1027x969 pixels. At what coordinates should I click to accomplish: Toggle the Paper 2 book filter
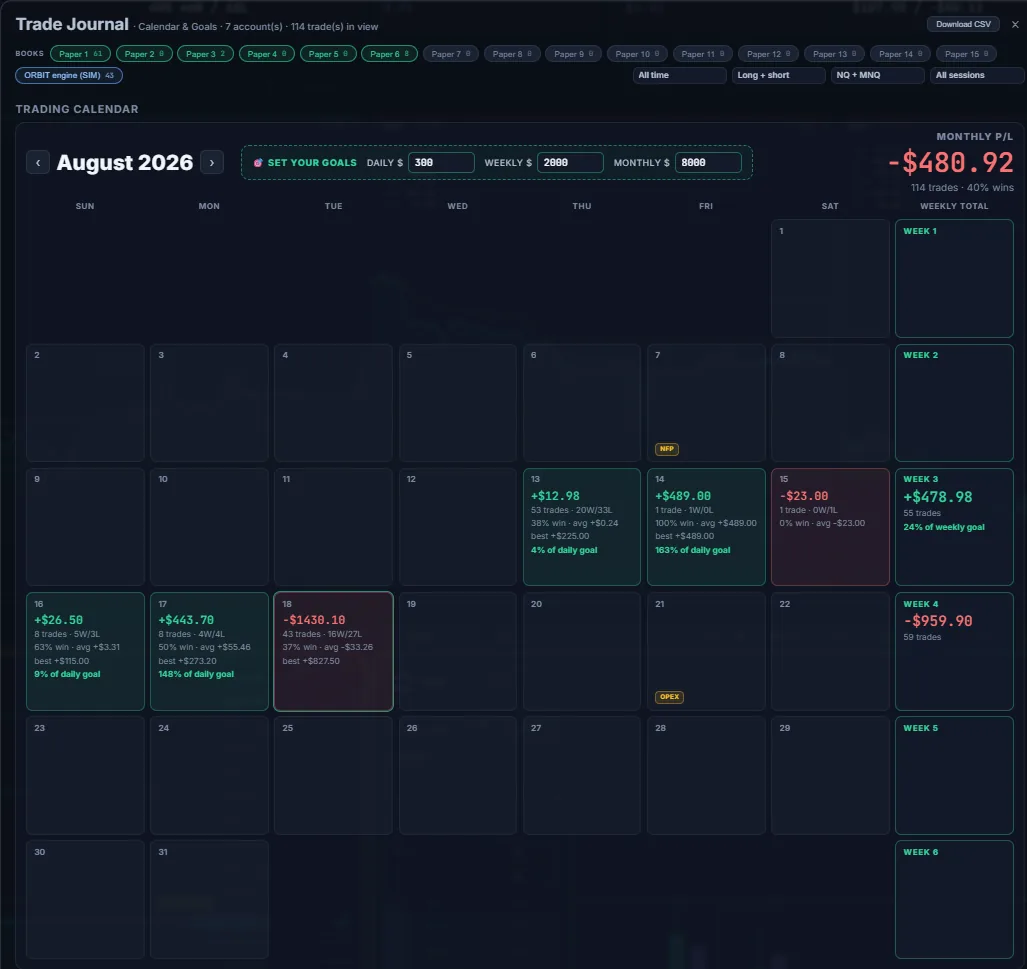pos(144,54)
